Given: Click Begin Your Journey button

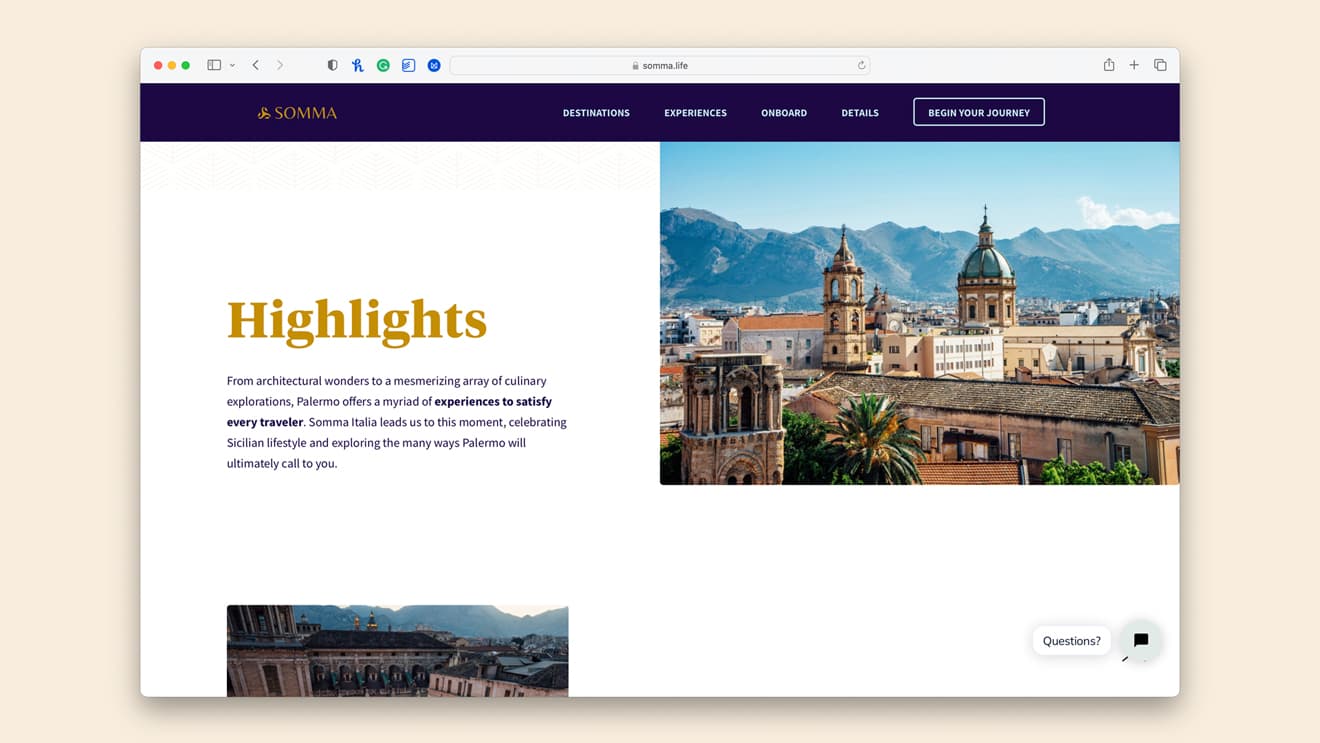Looking at the screenshot, I should [x=979, y=112].
